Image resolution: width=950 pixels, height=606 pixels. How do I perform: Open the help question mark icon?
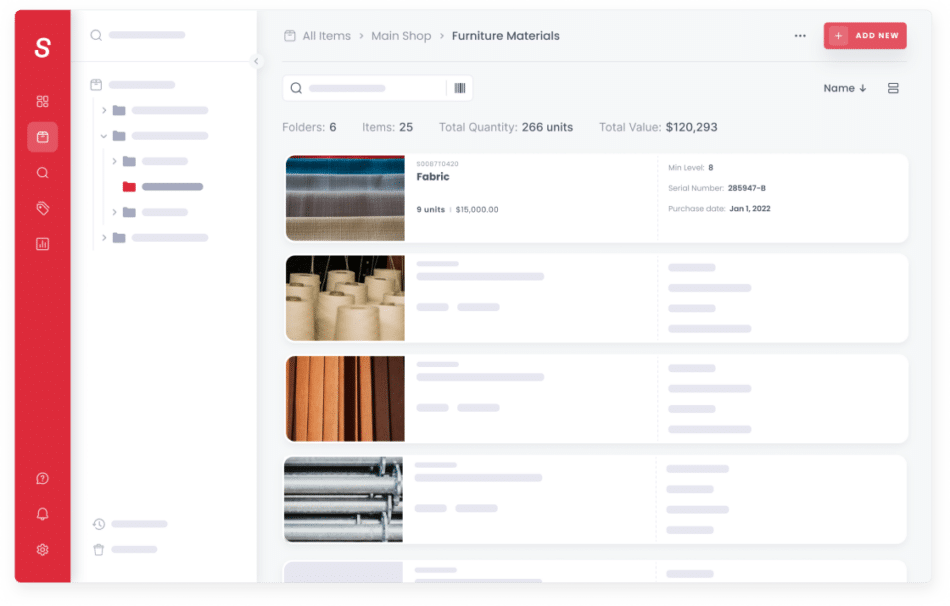click(x=42, y=479)
